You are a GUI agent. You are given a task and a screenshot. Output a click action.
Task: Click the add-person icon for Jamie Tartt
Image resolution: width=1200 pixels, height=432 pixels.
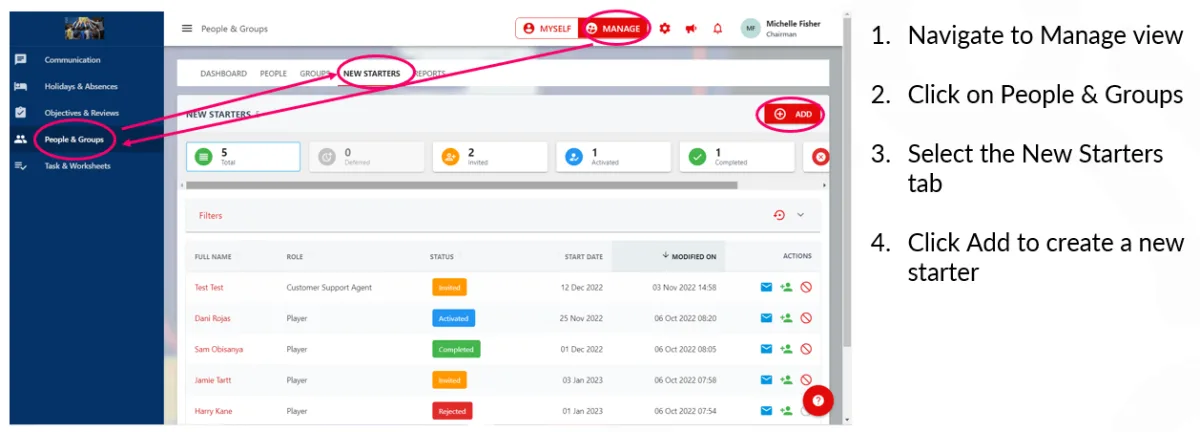pos(786,380)
